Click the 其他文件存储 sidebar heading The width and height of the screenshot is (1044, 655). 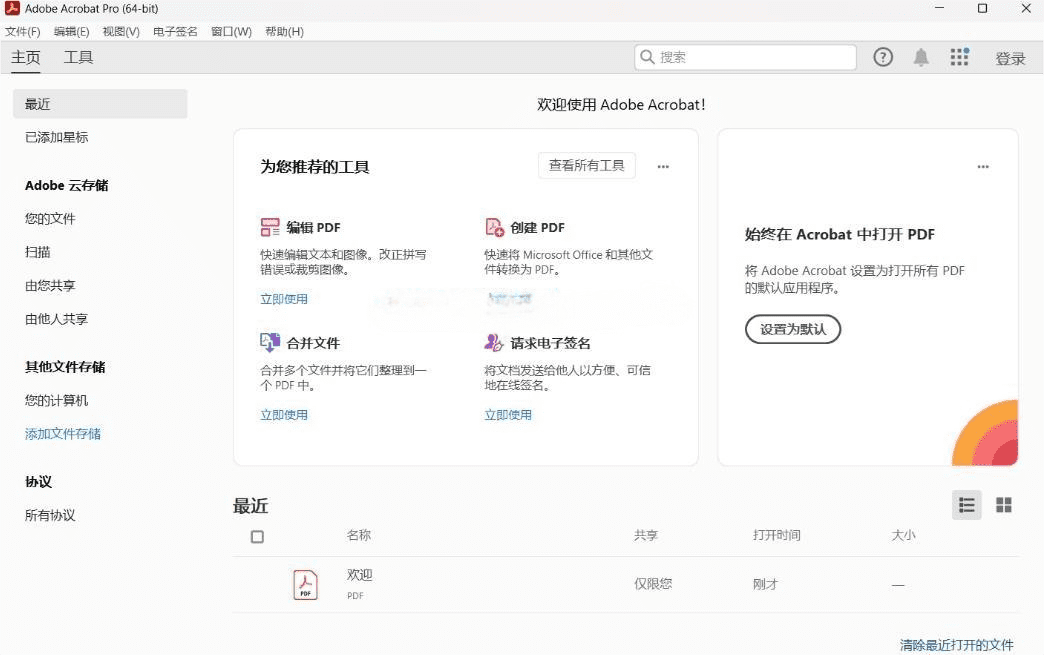65,367
